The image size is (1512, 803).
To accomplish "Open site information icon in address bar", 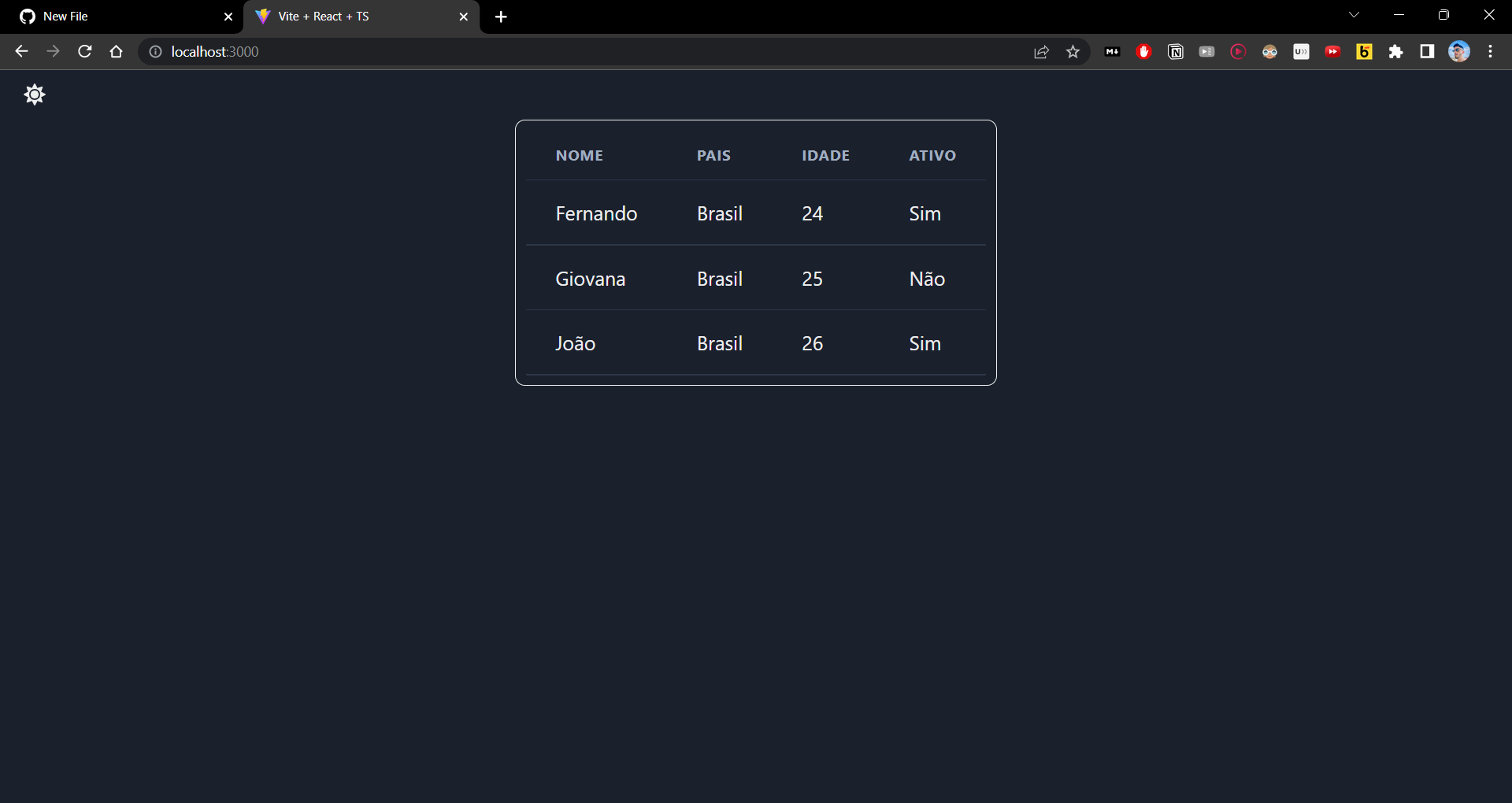I will pos(155,52).
